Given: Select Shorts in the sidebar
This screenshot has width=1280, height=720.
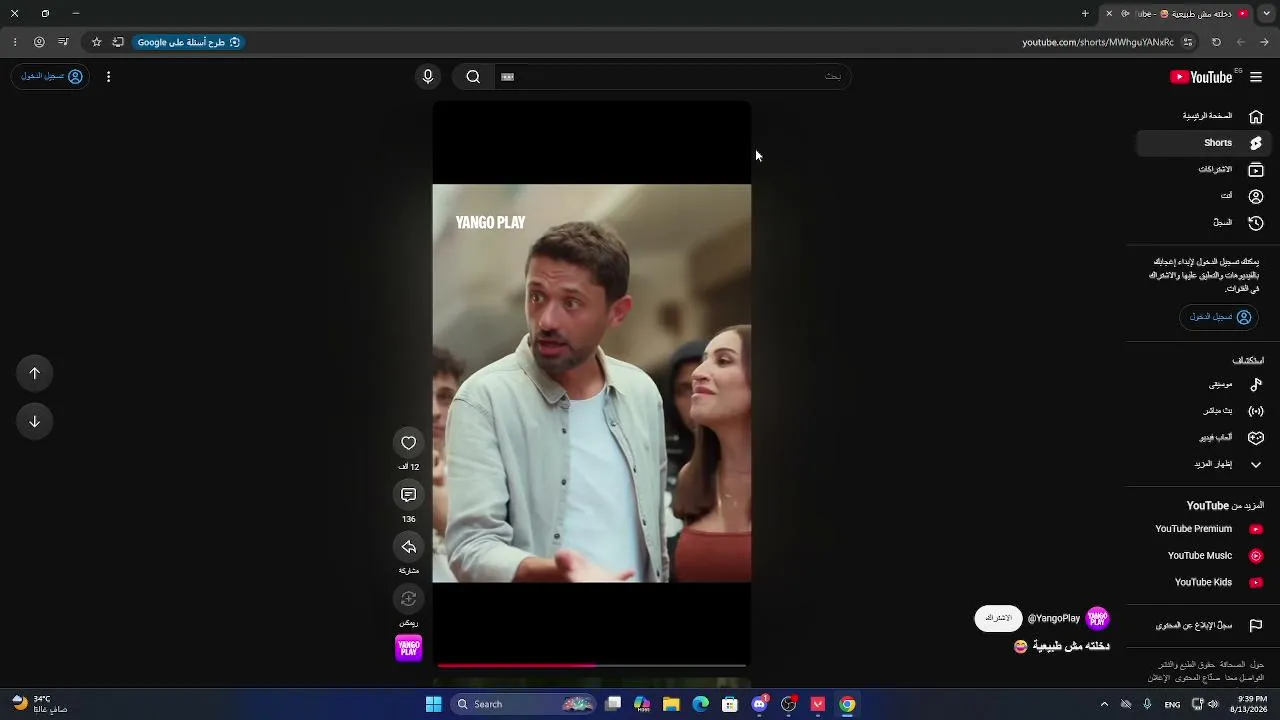Looking at the screenshot, I should [1204, 143].
